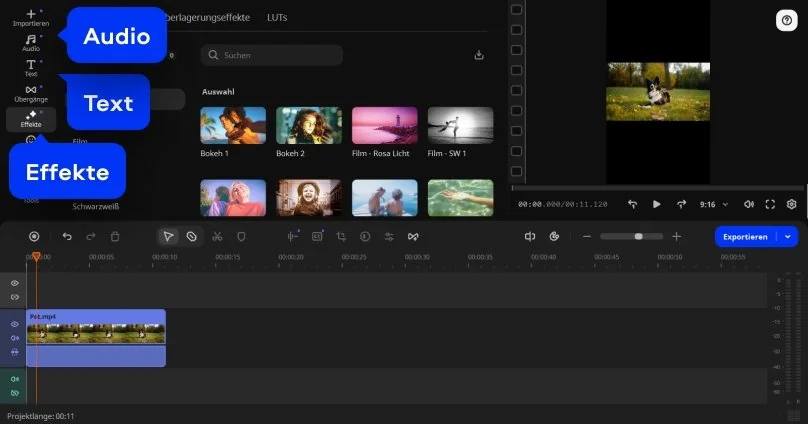The image size is (808, 424).
Task: Click the undo arrow in timeline toolbar
Action: (67, 237)
